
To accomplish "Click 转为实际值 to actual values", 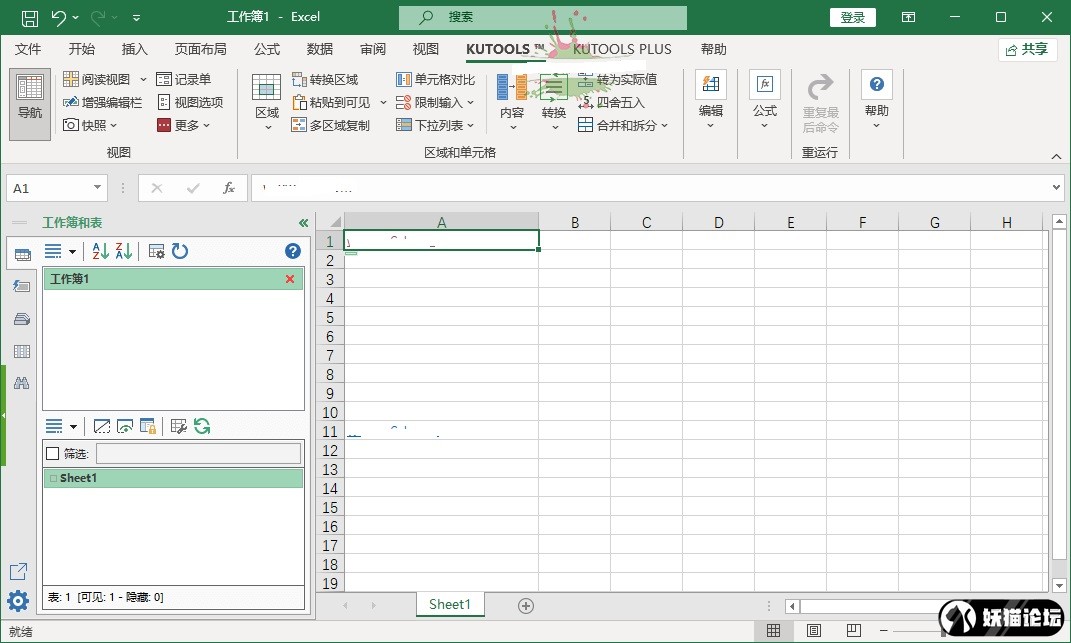I will (617, 80).
